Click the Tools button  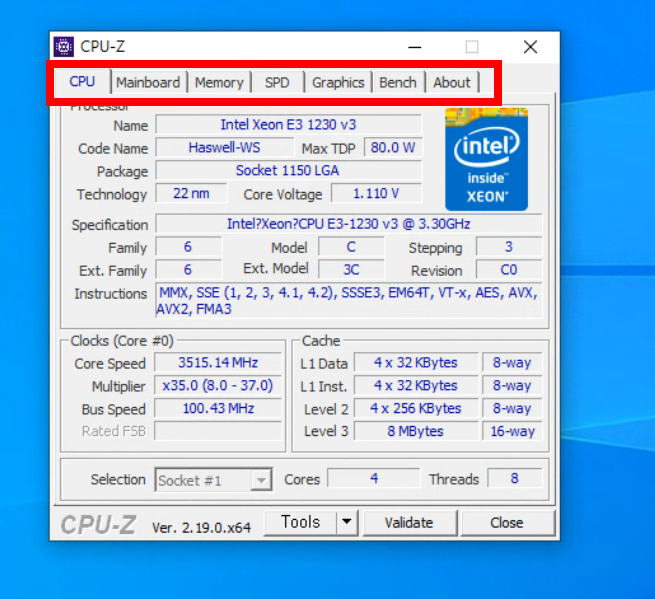300,522
